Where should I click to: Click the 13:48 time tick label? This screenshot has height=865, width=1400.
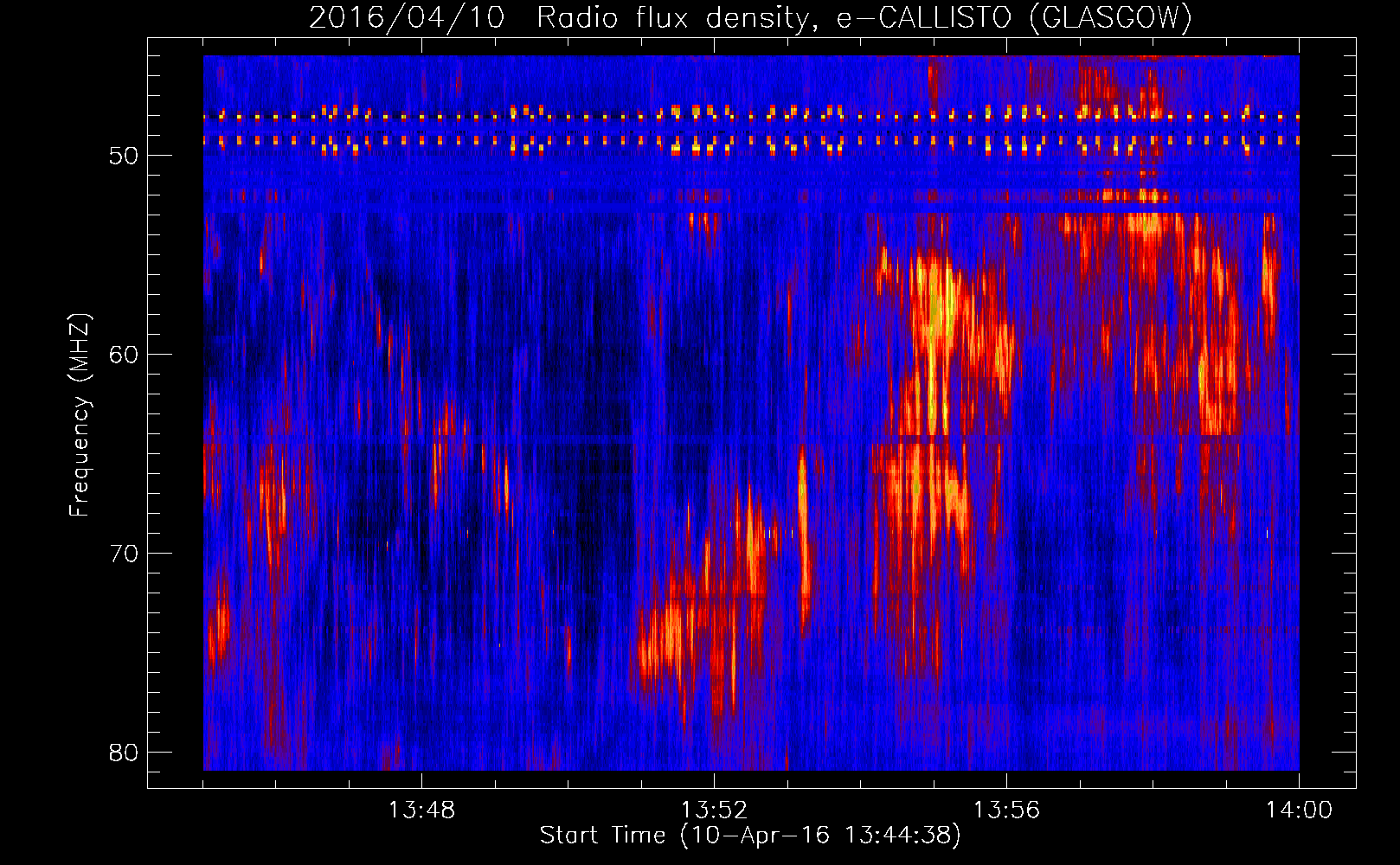tap(421, 811)
